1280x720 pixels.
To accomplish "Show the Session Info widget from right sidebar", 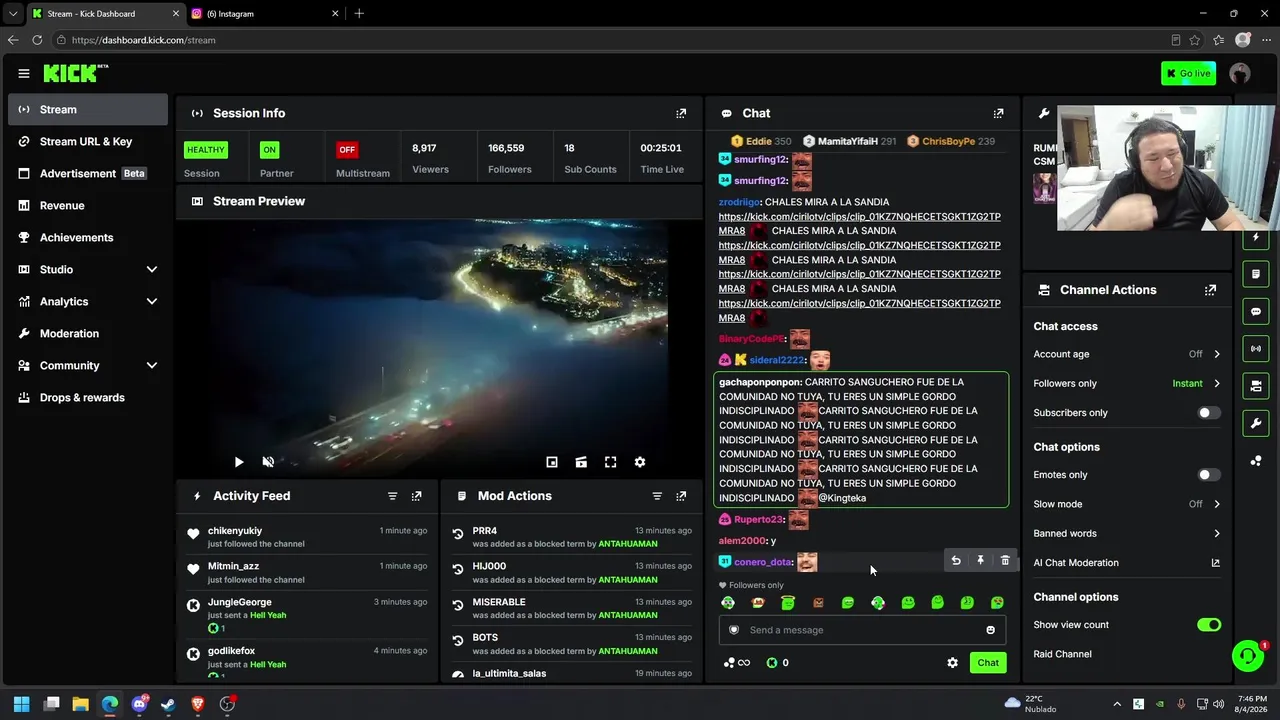I will 1256,348.
